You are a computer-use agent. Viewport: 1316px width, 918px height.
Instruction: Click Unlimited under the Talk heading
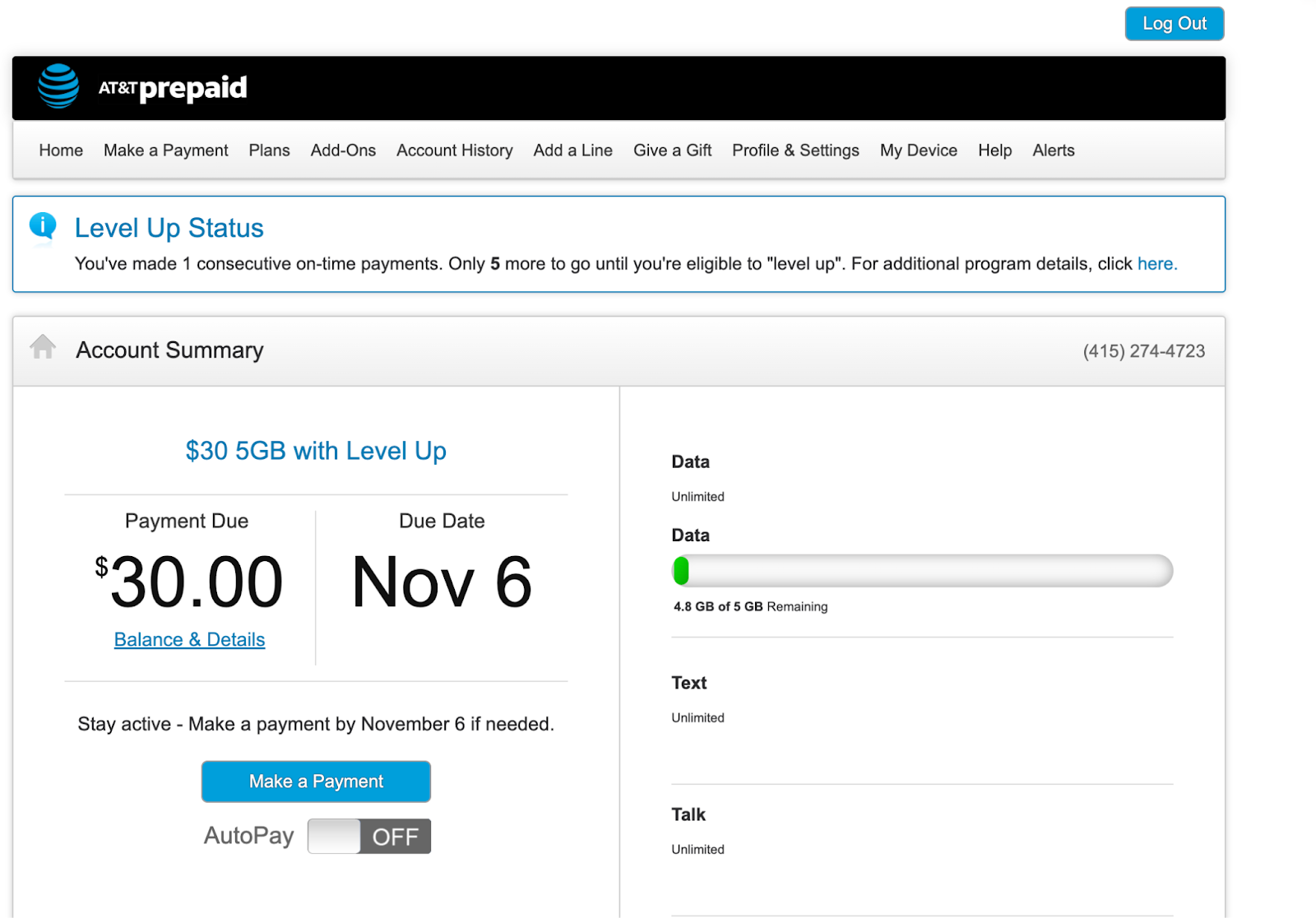click(x=697, y=849)
